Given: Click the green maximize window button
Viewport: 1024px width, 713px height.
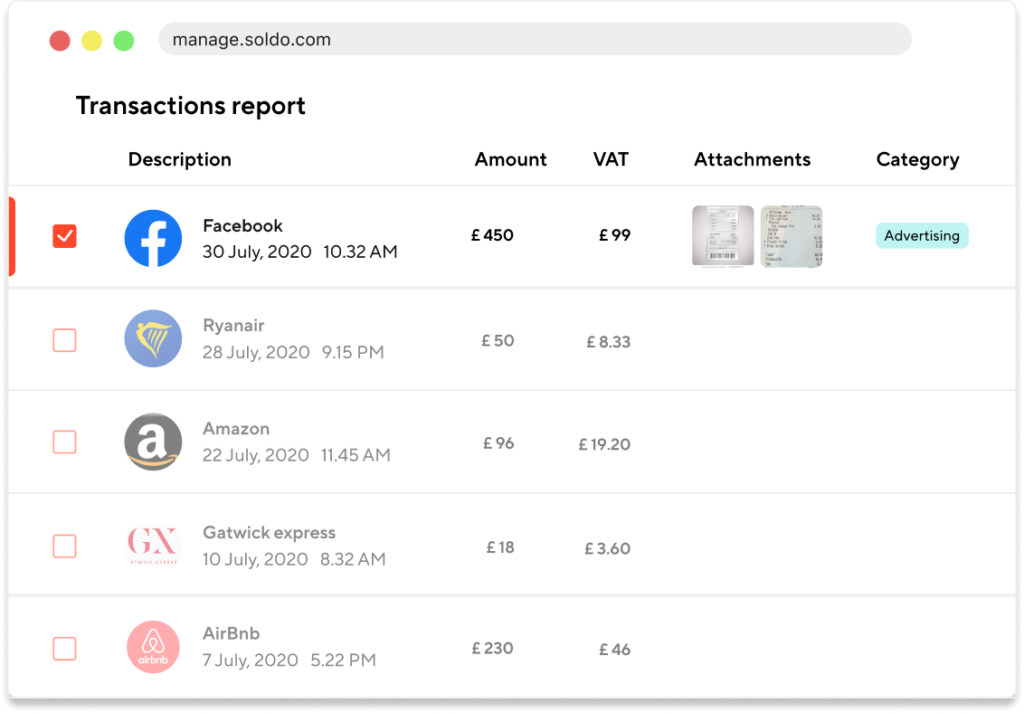Looking at the screenshot, I should click(124, 40).
